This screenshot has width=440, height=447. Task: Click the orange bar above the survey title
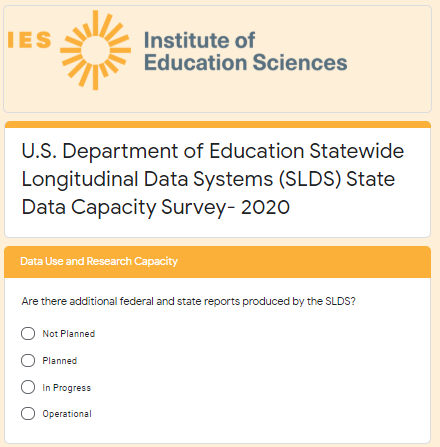[218, 125]
